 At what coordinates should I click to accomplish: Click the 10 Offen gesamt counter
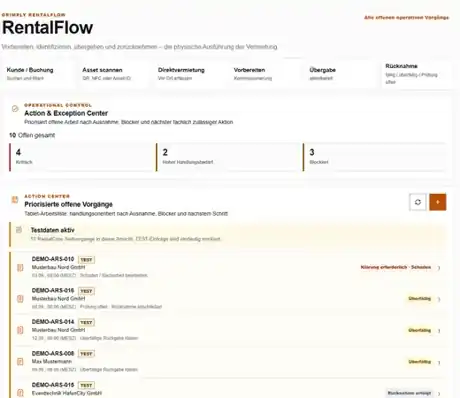pos(32,135)
